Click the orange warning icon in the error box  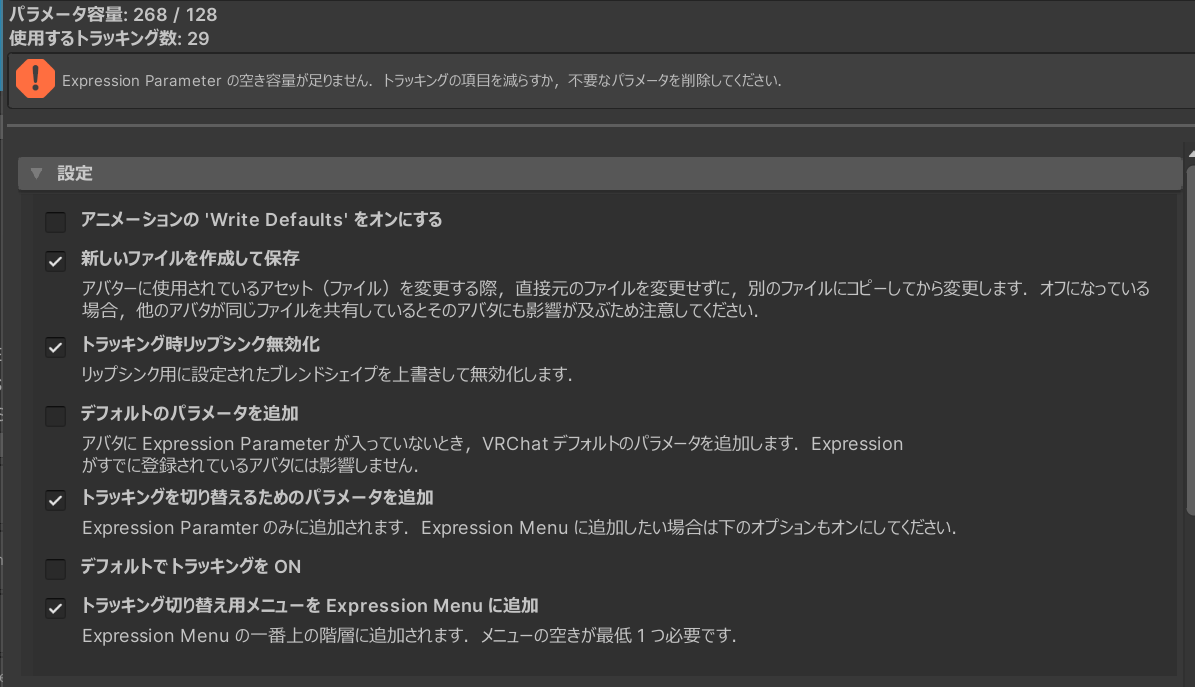pos(35,79)
